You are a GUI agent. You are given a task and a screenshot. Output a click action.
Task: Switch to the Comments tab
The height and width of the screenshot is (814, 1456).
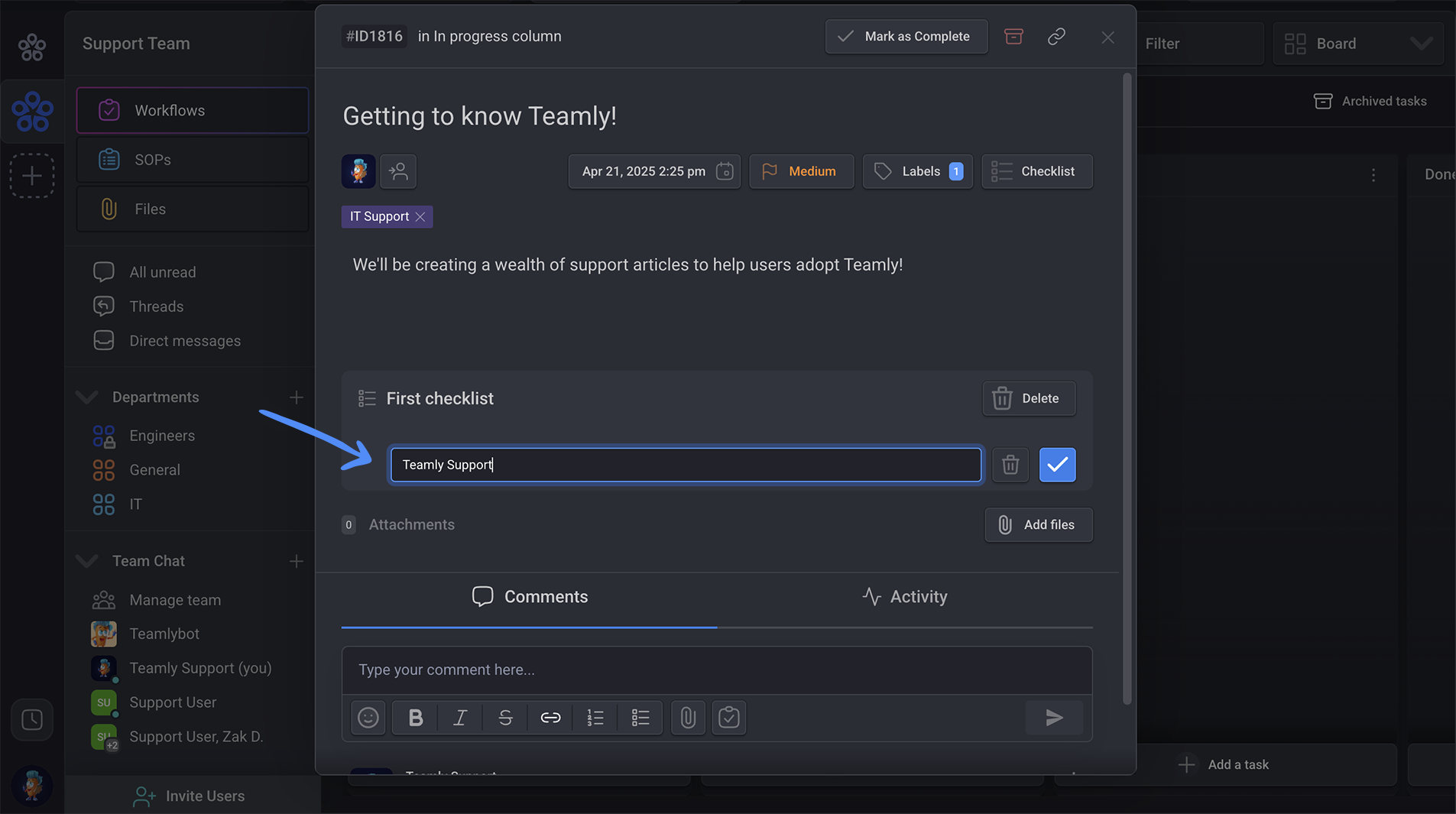pos(529,597)
